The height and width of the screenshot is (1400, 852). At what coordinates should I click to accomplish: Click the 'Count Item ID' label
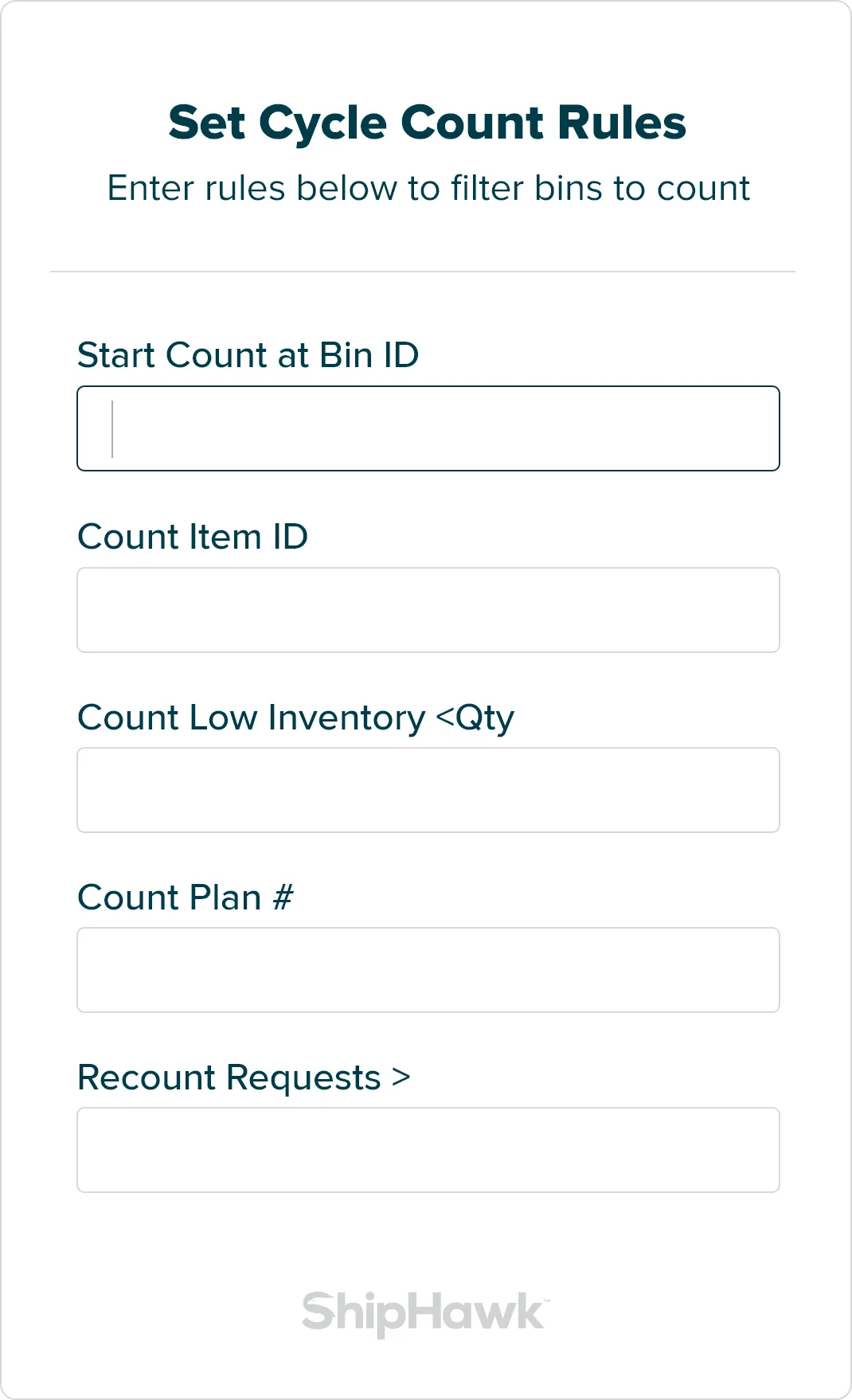[x=193, y=537]
